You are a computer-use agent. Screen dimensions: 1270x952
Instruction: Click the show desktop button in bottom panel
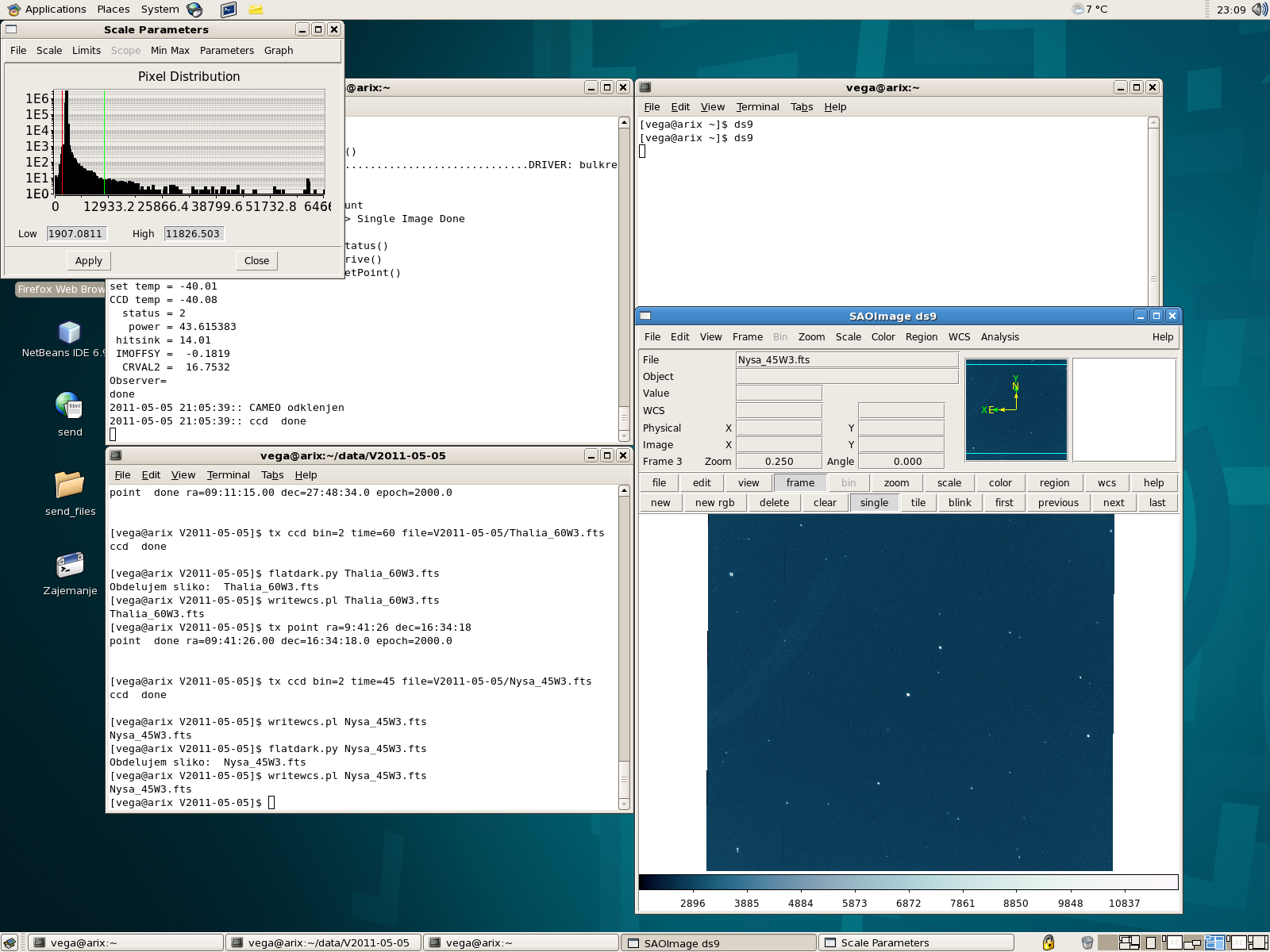pyautogui.click(x=10, y=942)
